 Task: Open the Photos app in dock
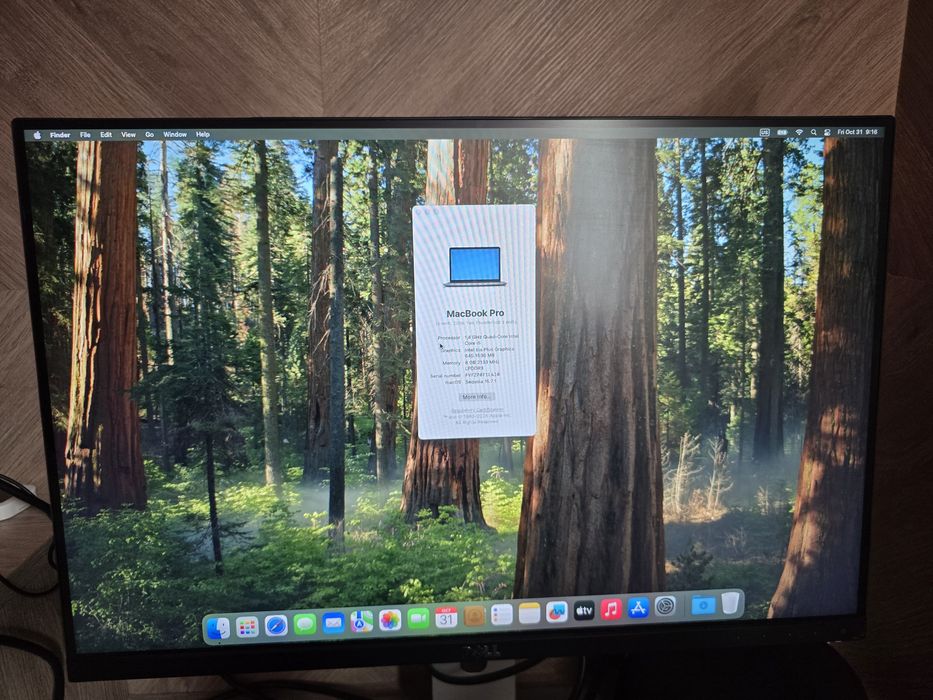coord(390,620)
